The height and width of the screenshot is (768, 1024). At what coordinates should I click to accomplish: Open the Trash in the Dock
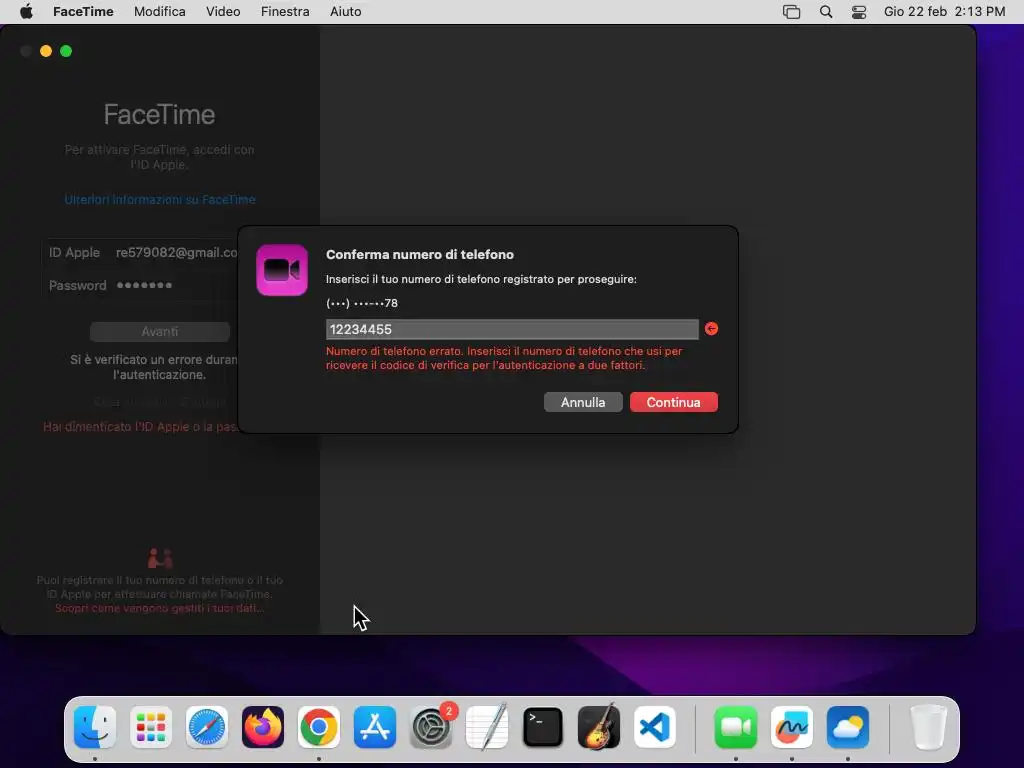coord(928,727)
